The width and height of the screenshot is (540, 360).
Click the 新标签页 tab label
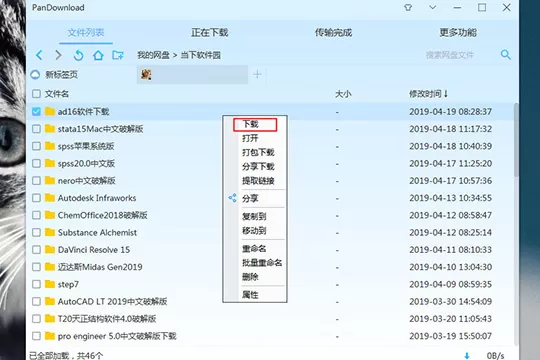(61, 74)
